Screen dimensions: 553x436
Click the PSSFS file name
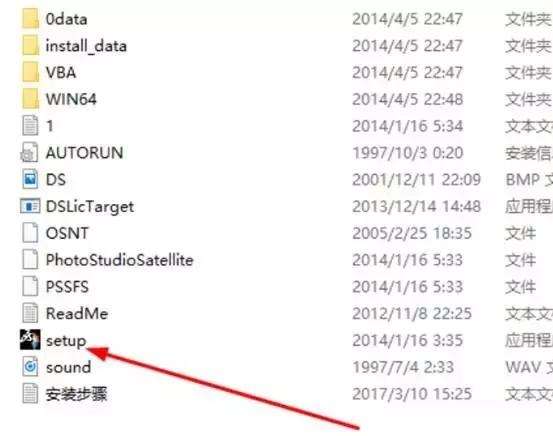click(x=67, y=287)
